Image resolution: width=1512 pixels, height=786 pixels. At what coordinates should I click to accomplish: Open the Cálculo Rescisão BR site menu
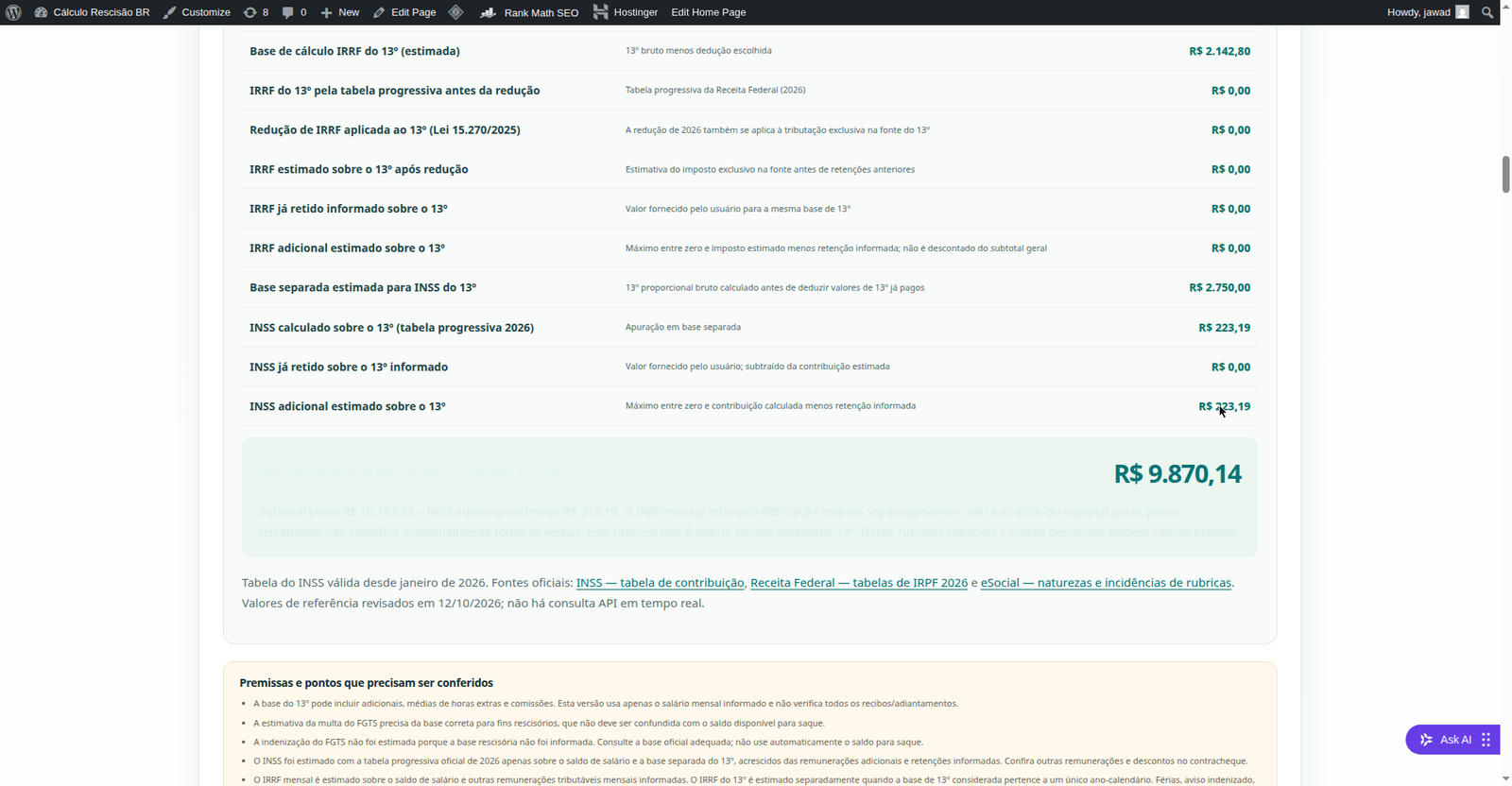[x=92, y=12]
